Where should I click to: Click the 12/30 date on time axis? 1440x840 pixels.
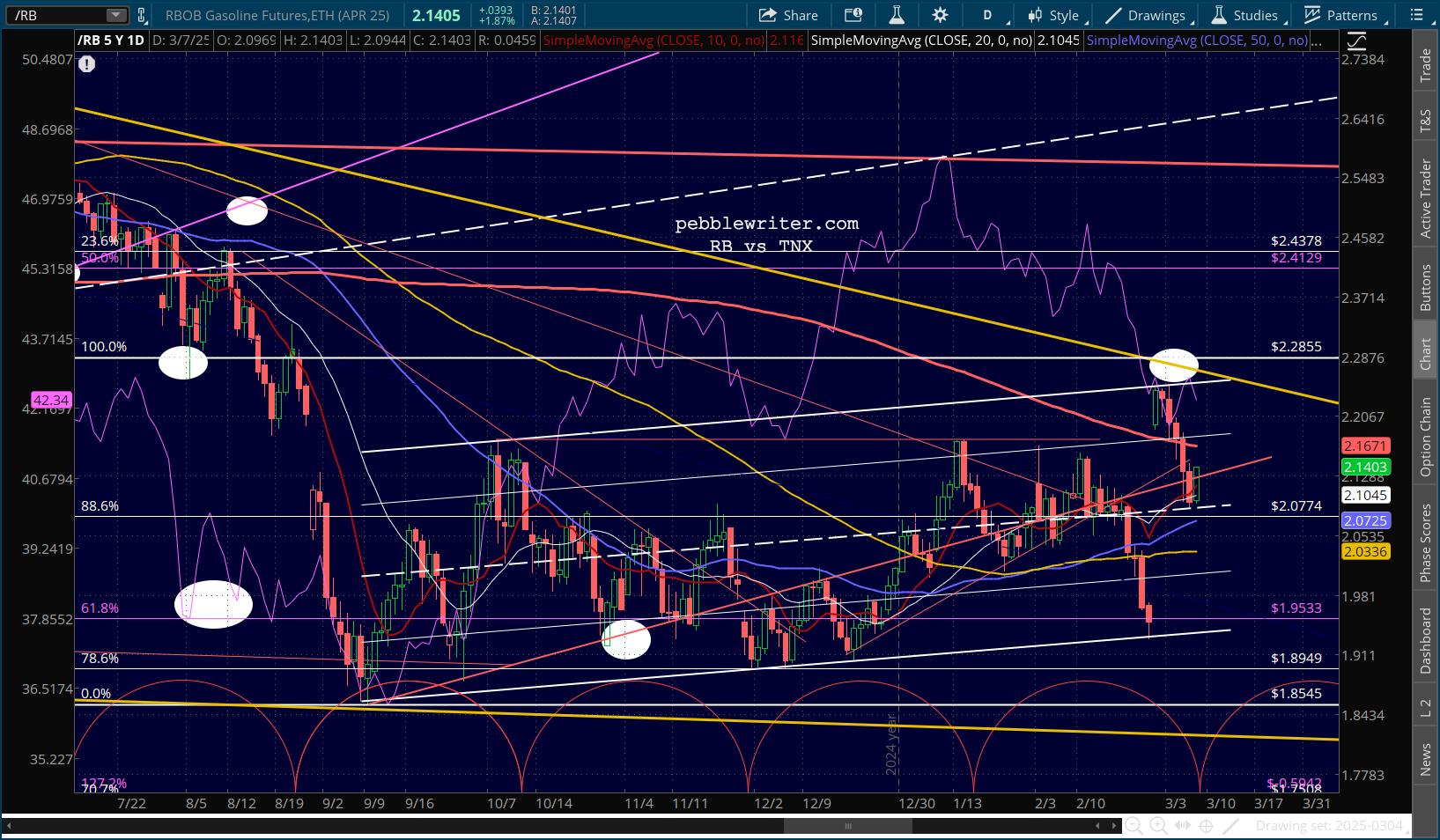(x=917, y=803)
